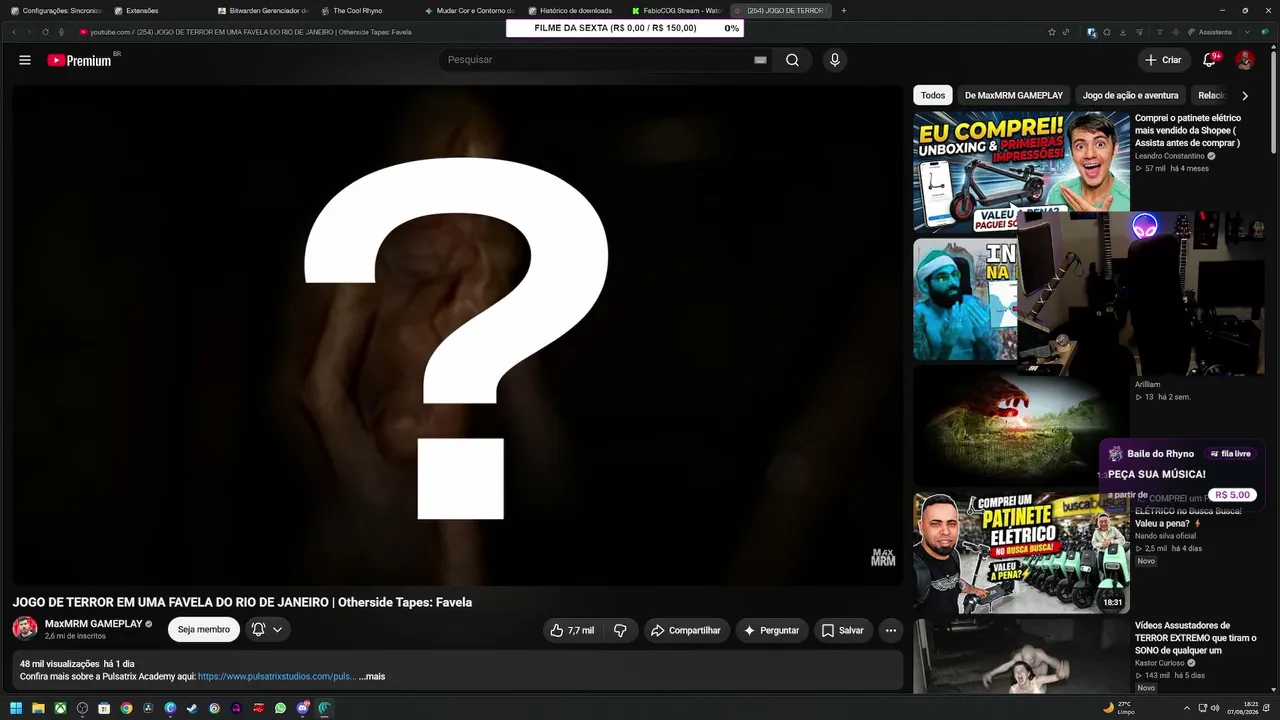The width and height of the screenshot is (1280, 720).
Task: Open the MaxMRM GAMEPLAY channel name
Action: coord(94,624)
